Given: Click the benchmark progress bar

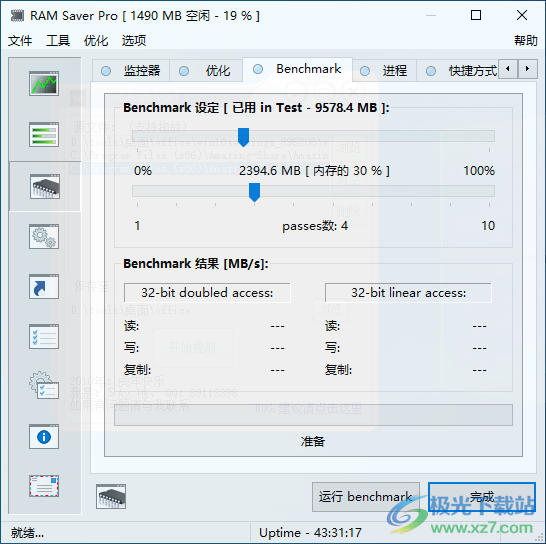Looking at the screenshot, I should pos(313,415).
